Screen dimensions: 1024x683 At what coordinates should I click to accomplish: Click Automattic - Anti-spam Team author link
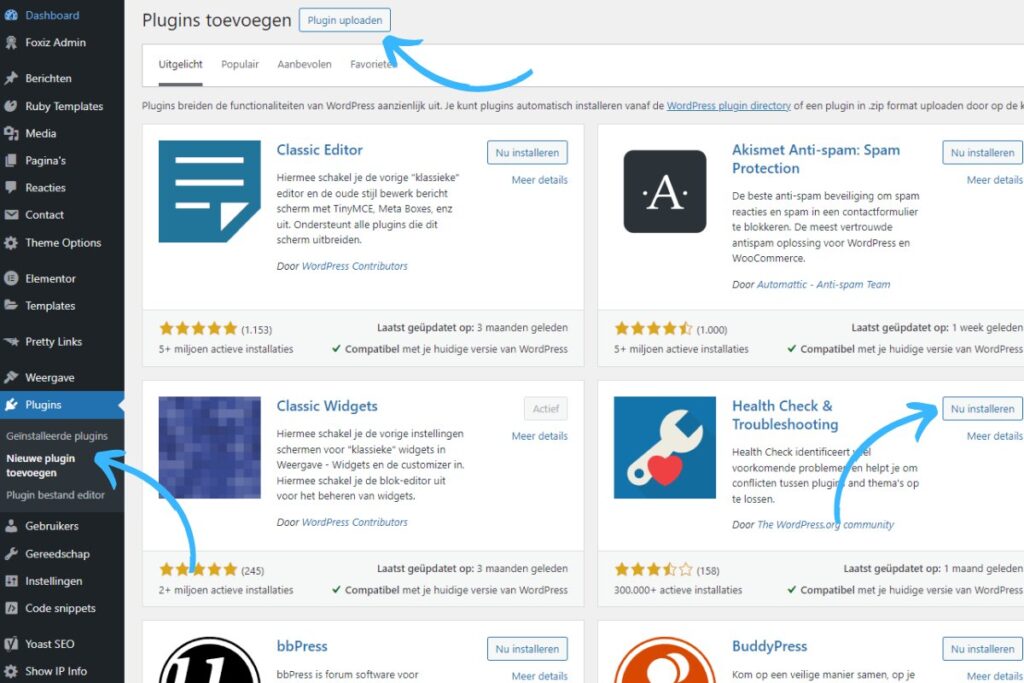pos(824,284)
